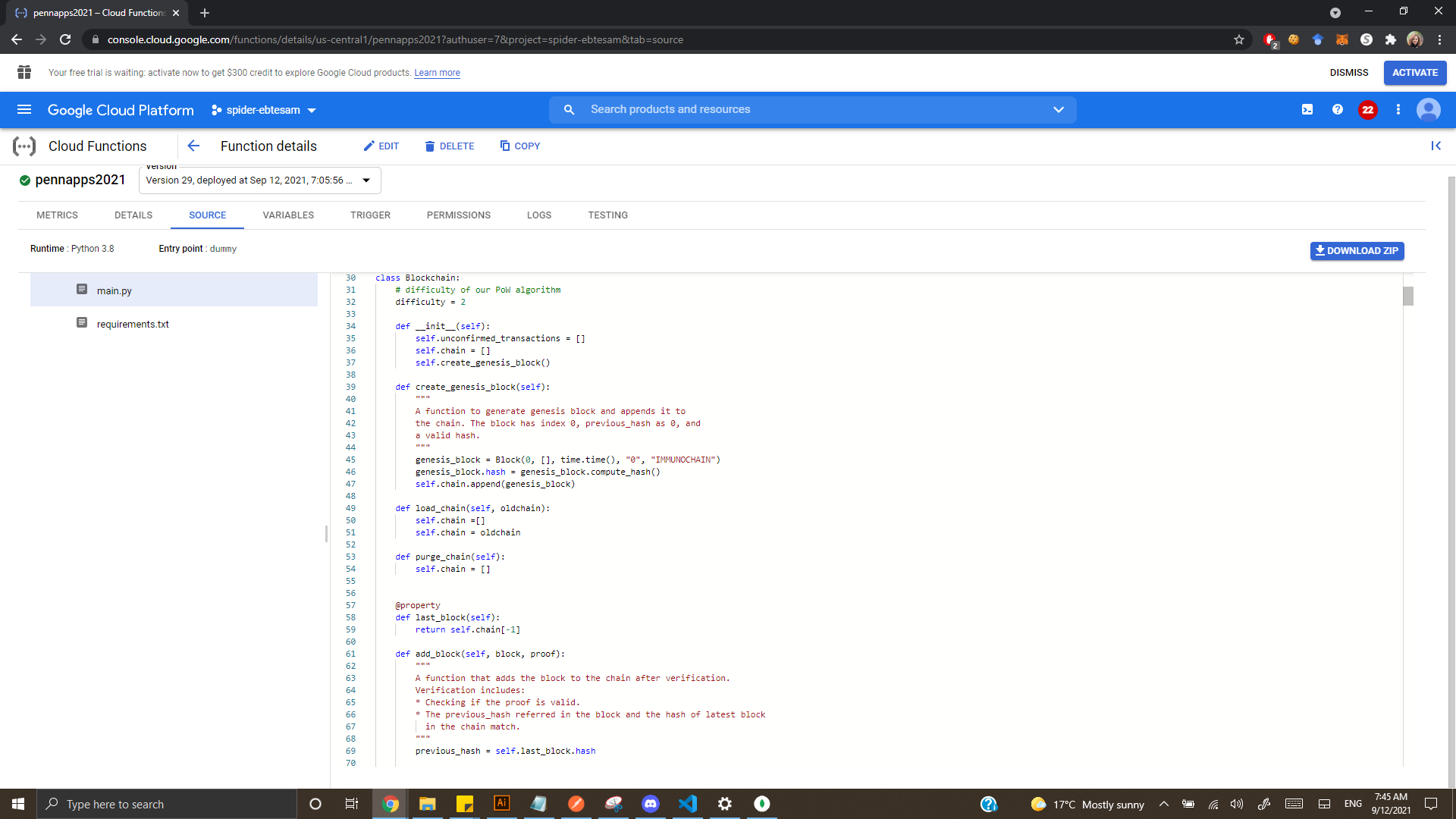The width and height of the screenshot is (1456, 819).
Task: Open the three-dot settings menu in the header
Action: 1398,110
